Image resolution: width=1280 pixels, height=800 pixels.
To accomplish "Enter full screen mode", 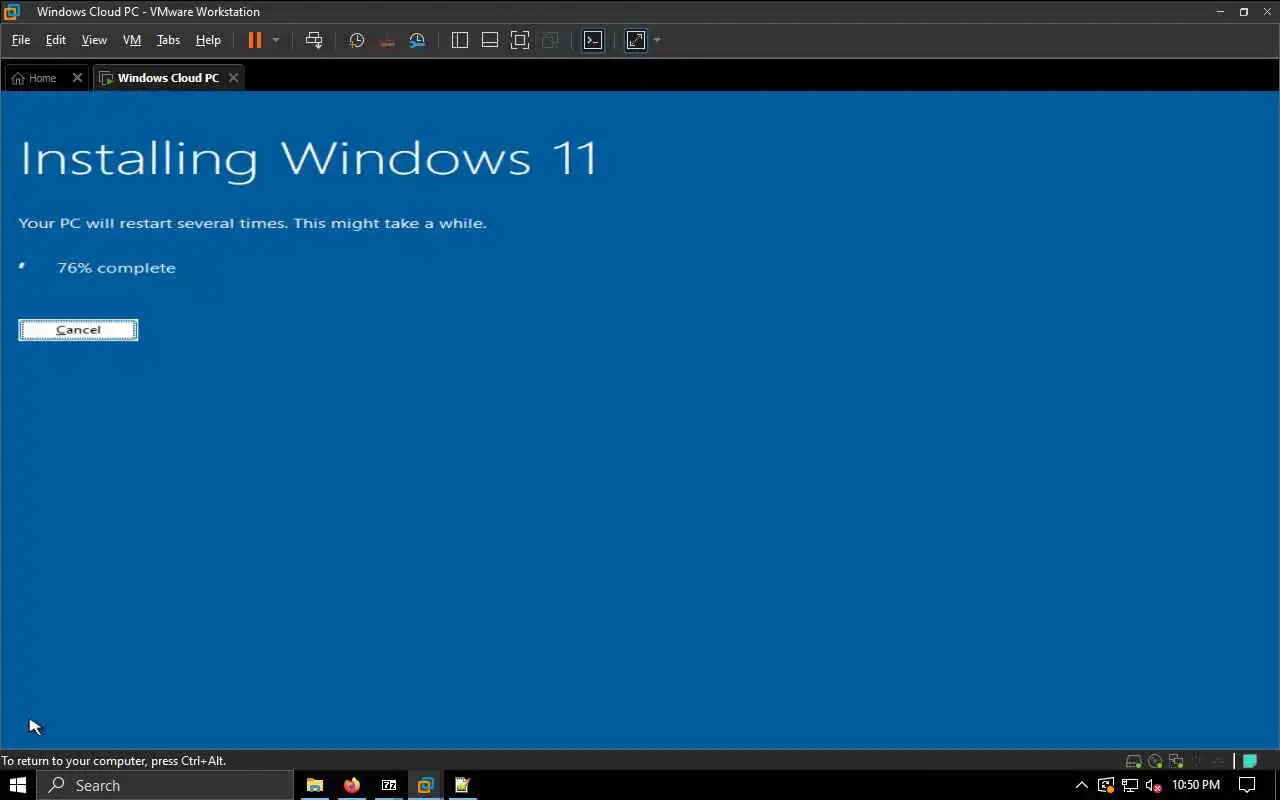I will click(520, 40).
